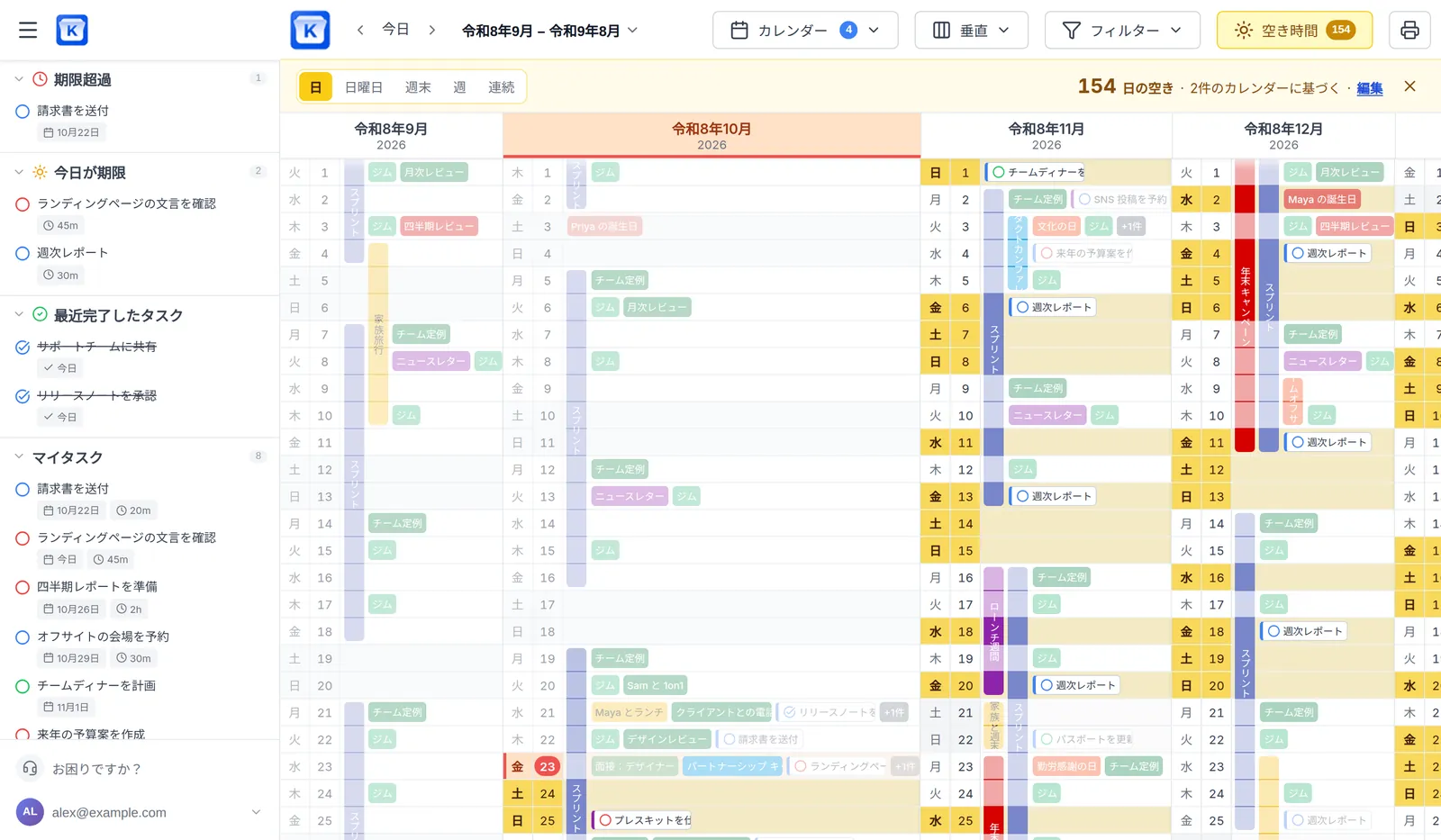Image resolution: width=1441 pixels, height=840 pixels.
Task: Open the Maya の誕生日 event in December
Action: 1321,199
